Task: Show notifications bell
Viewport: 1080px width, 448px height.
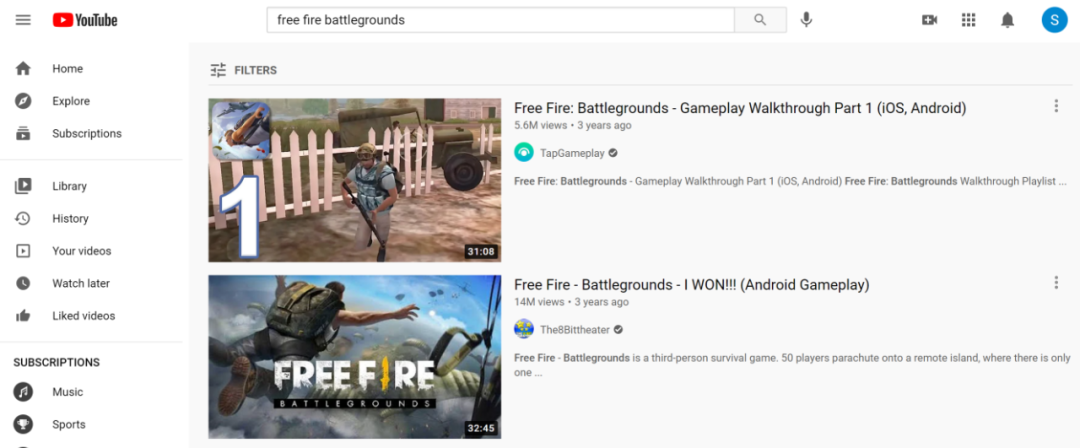Action: pos(1008,20)
